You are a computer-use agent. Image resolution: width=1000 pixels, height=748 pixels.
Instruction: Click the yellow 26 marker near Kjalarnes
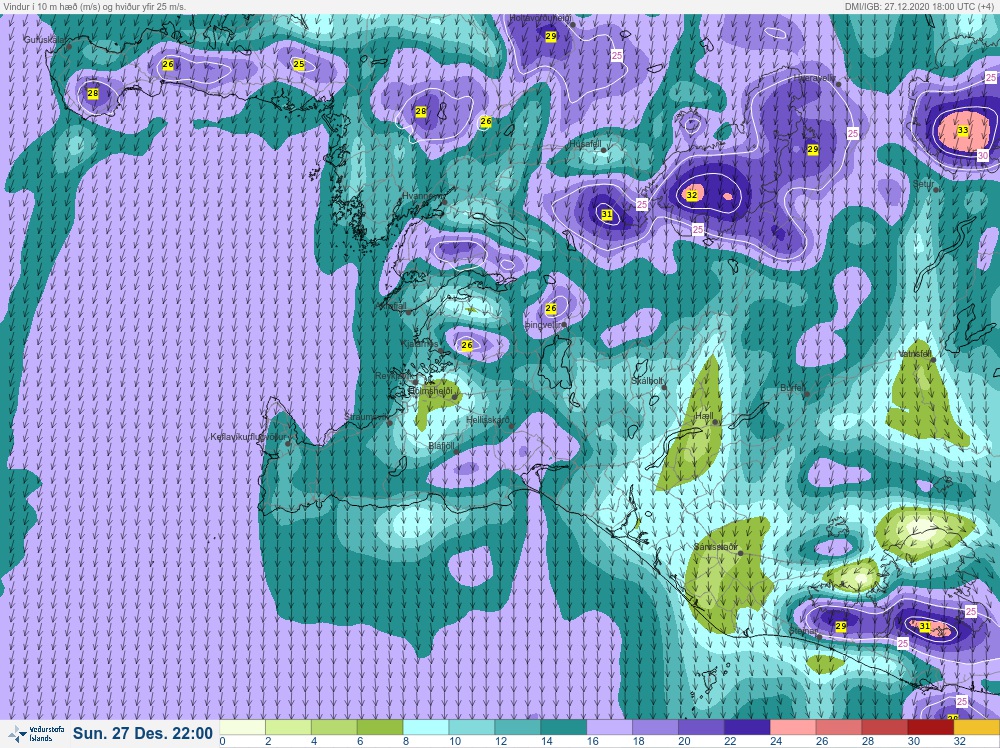pyautogui.click(x=467, y=345)
